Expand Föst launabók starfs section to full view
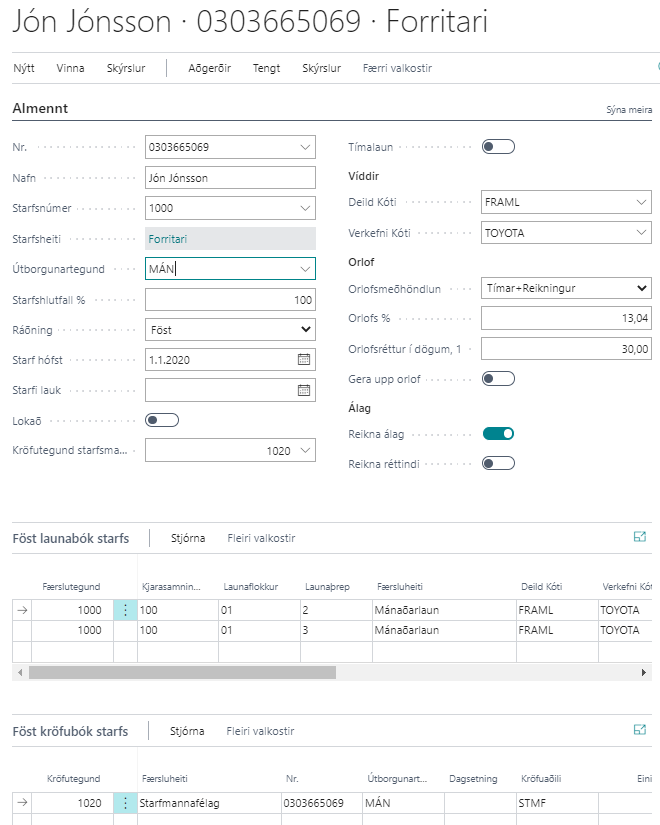This screenshot has width=660, height=825. pyautogui.click(x=640, y=537)
